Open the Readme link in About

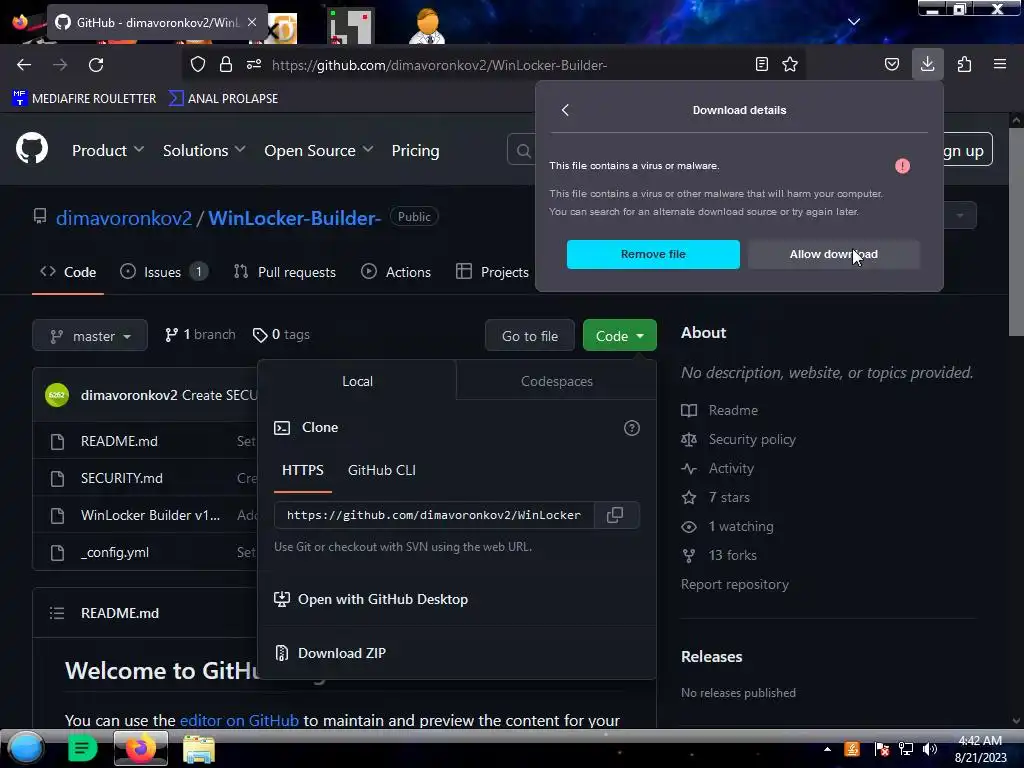[733, 410]
